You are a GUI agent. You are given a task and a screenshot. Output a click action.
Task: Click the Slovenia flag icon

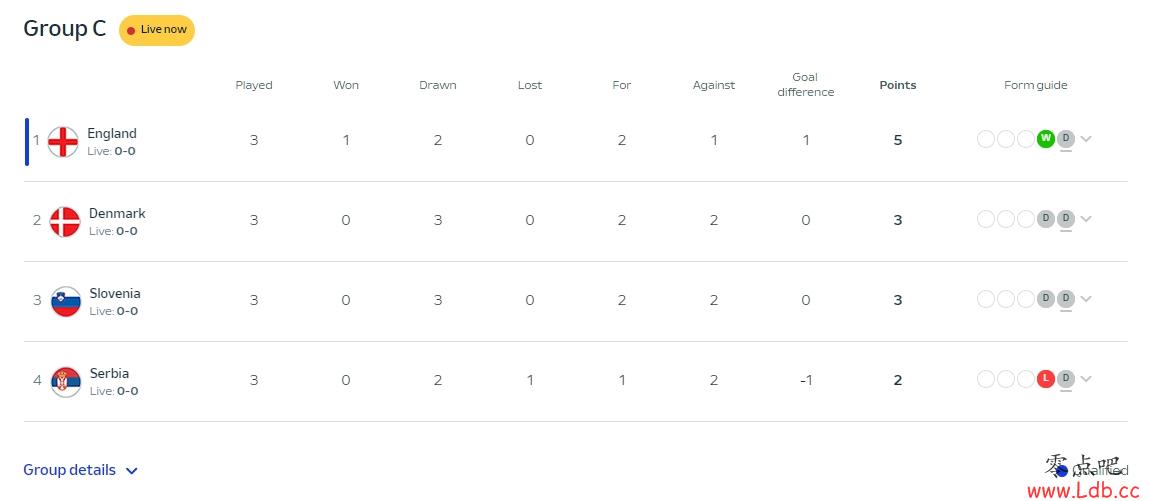coord(66,302)
